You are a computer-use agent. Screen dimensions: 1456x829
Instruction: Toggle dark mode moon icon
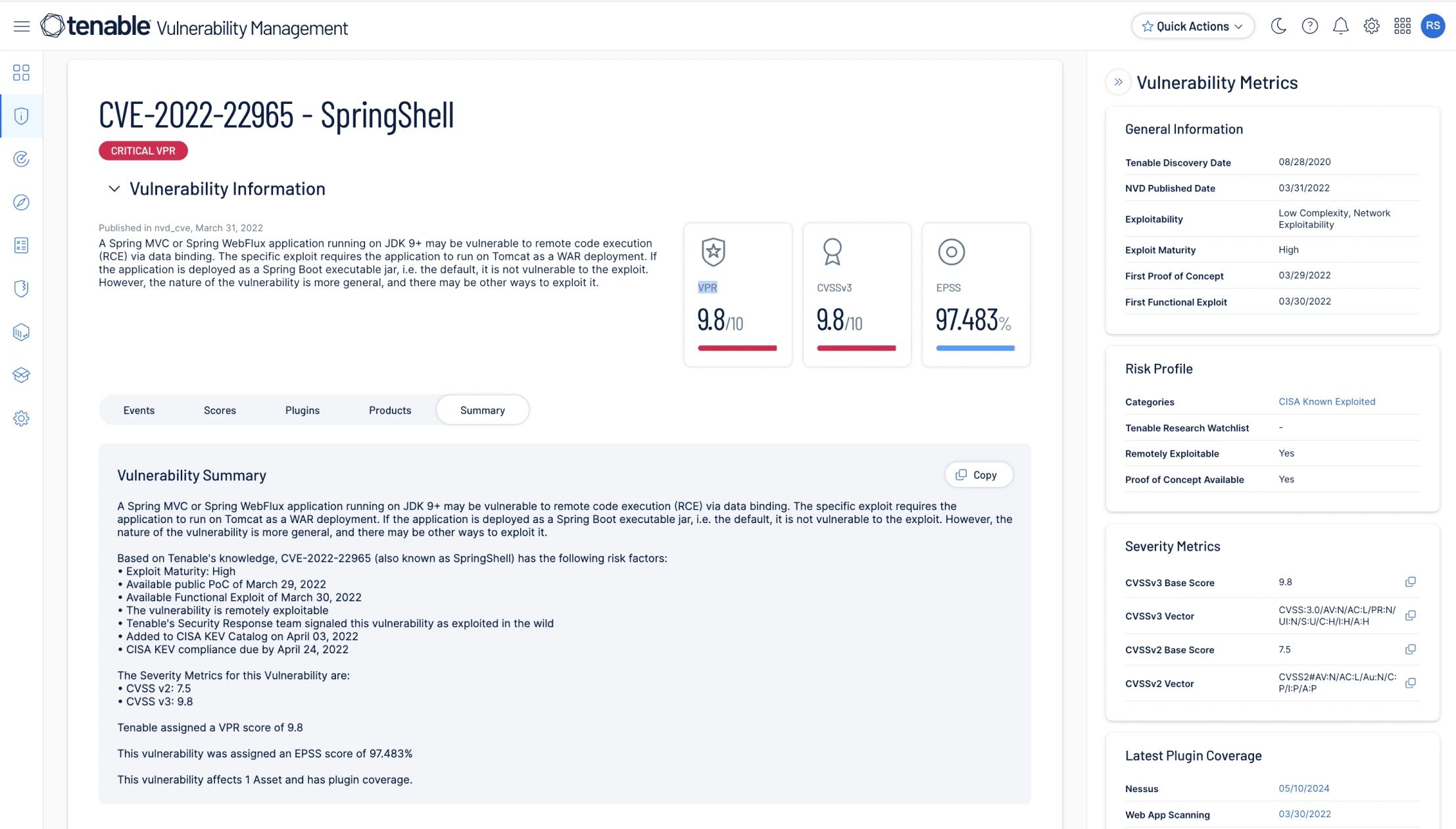tap(1278, 26)
